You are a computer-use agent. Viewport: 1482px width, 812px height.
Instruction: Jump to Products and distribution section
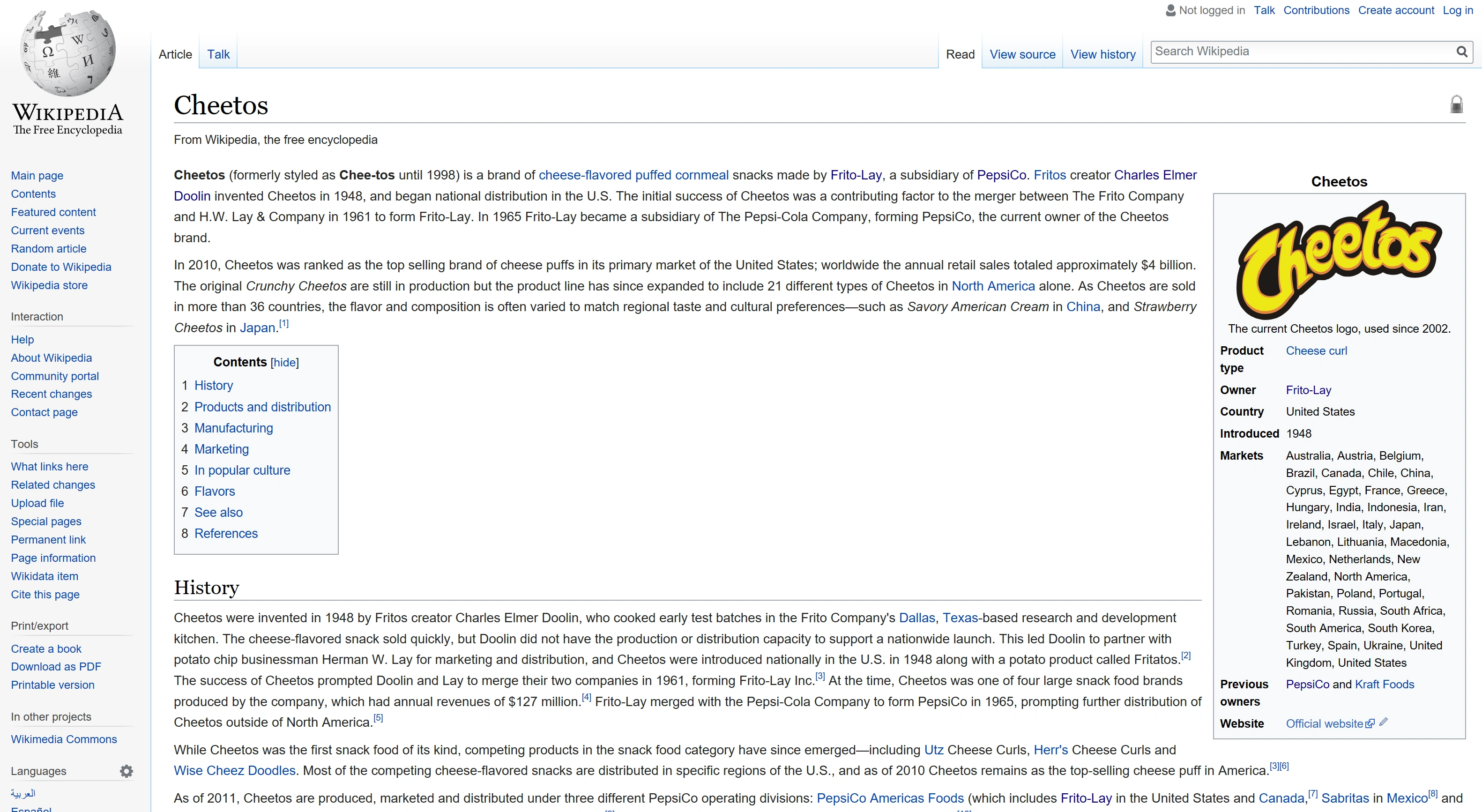pos(262,407)
